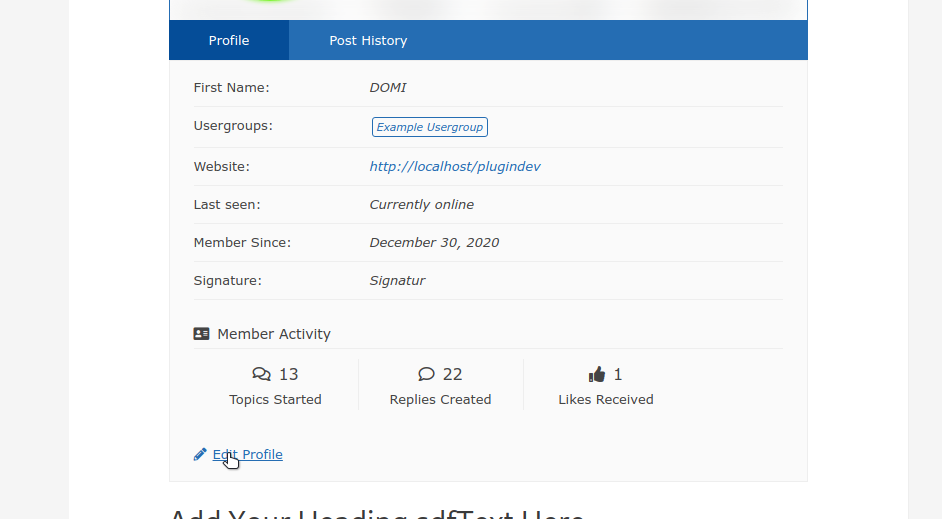Screen dimensions: 942x519
Task: Click the replies created count 22
Action: tap(452, 374)
